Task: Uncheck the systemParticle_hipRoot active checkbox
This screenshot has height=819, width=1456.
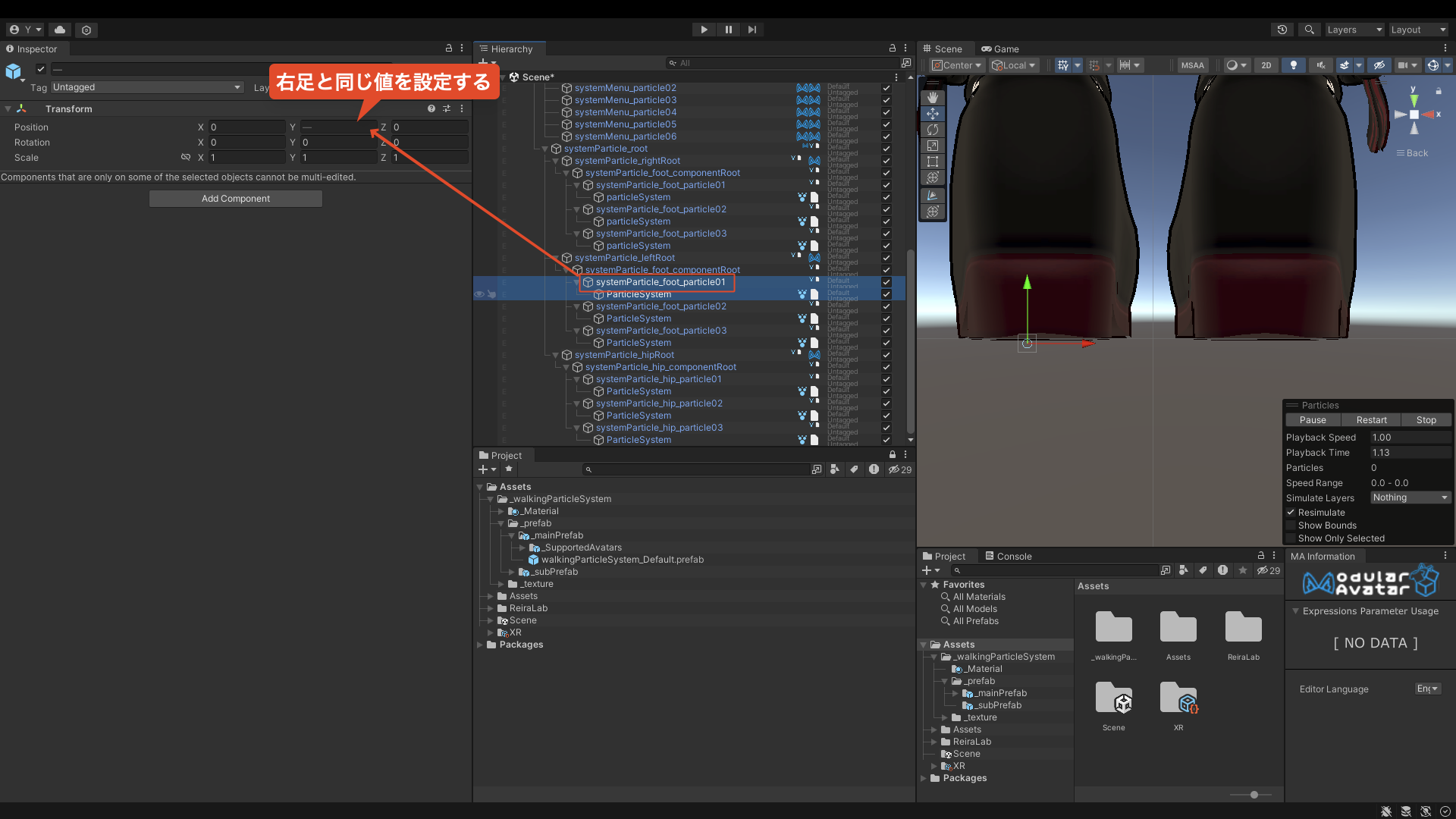Action: [886, 355]
